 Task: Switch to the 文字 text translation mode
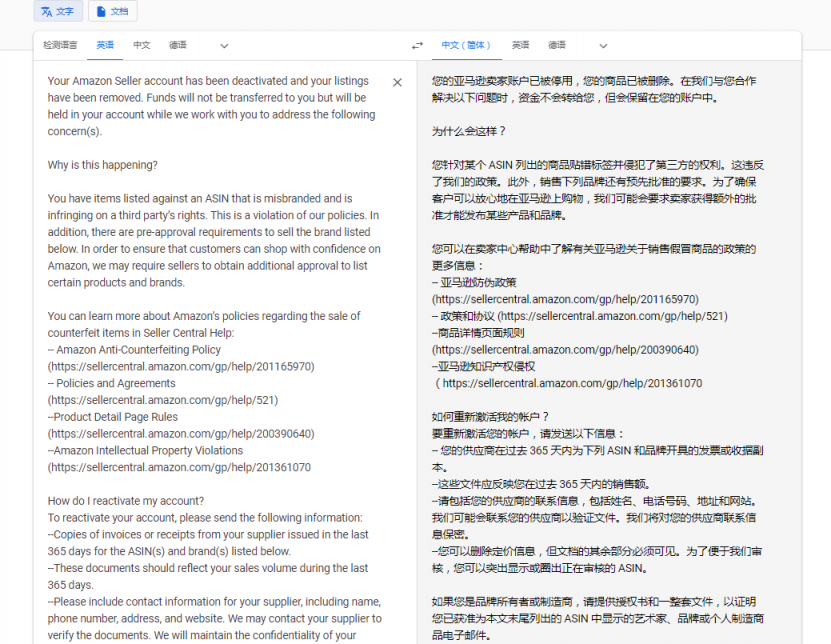pos(58,11)
